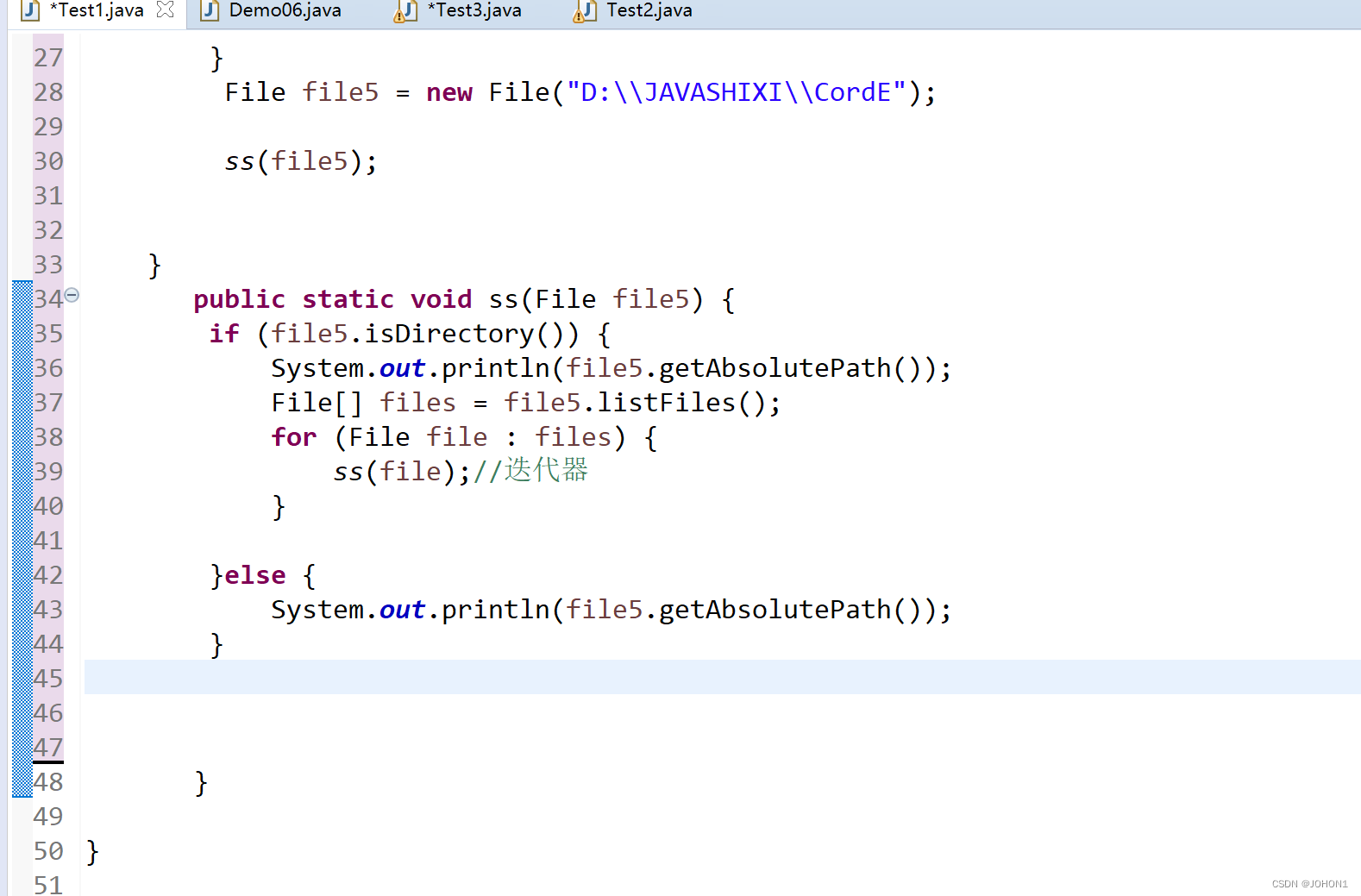
Task: Click line number 28 in gutter
Action: (x=48, y=92)
